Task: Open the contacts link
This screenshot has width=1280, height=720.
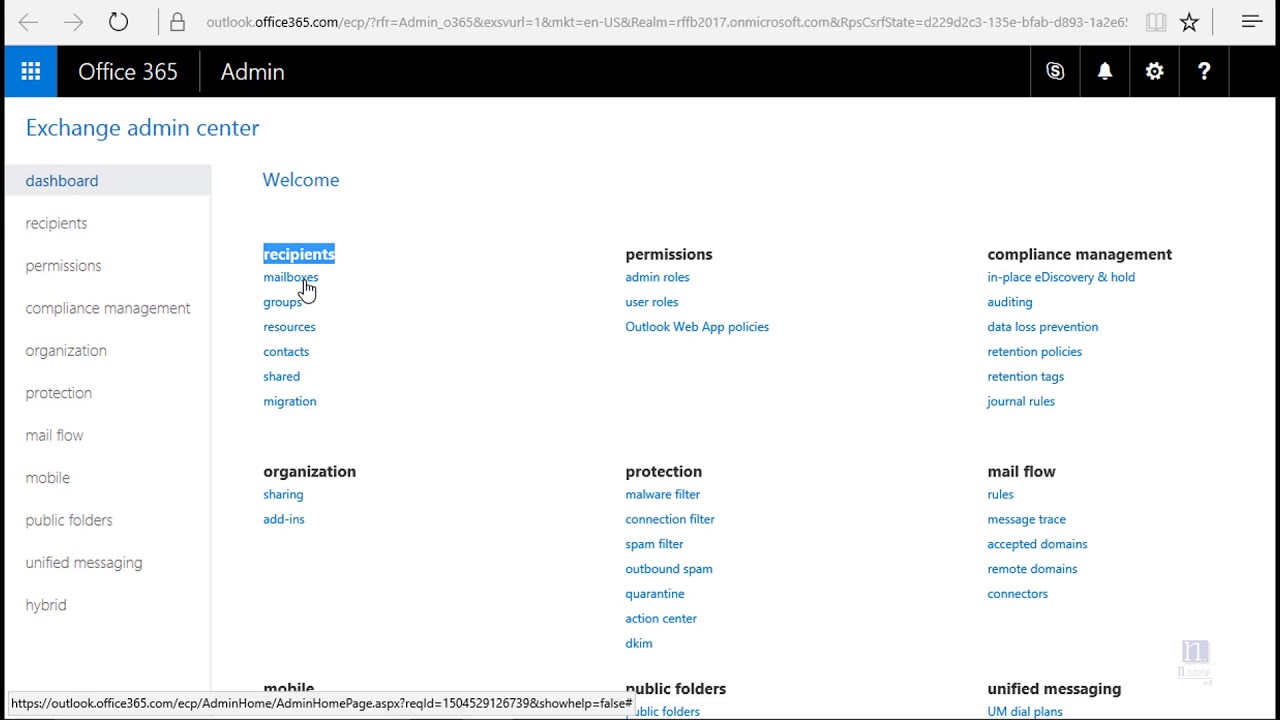Action: pyautogui.click(x=286, y=352)
